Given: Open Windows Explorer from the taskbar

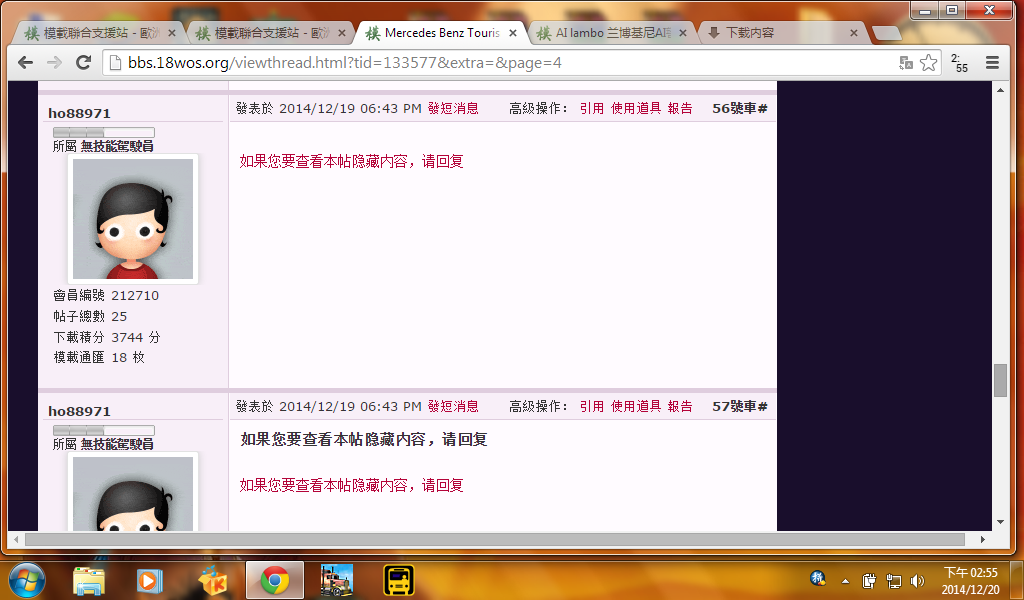Looking at the screenshot, I should point(89,580).
